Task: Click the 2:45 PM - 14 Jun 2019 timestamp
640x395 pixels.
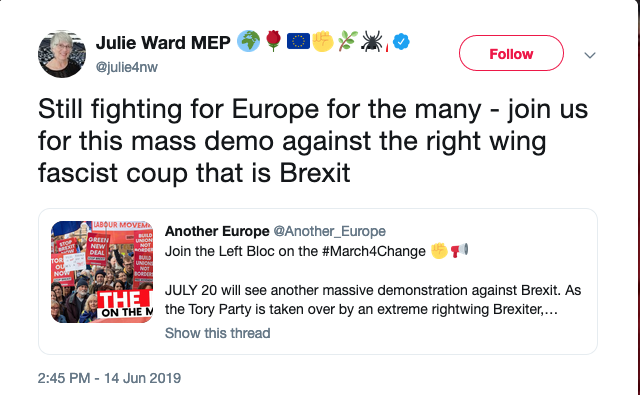Action: click(x=109, y=378)
